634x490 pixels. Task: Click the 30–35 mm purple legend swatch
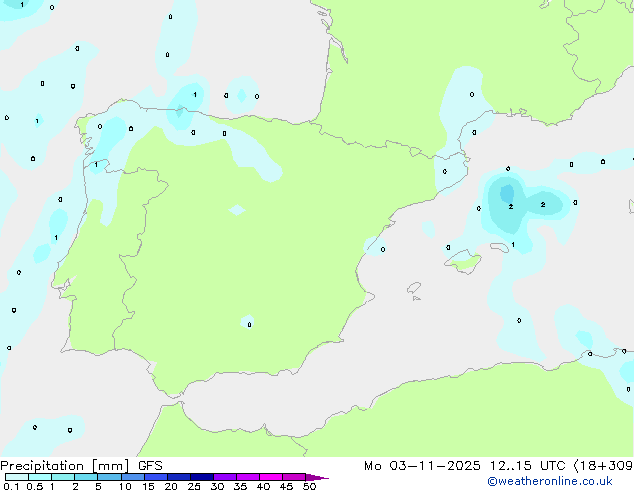click(225, 477)
